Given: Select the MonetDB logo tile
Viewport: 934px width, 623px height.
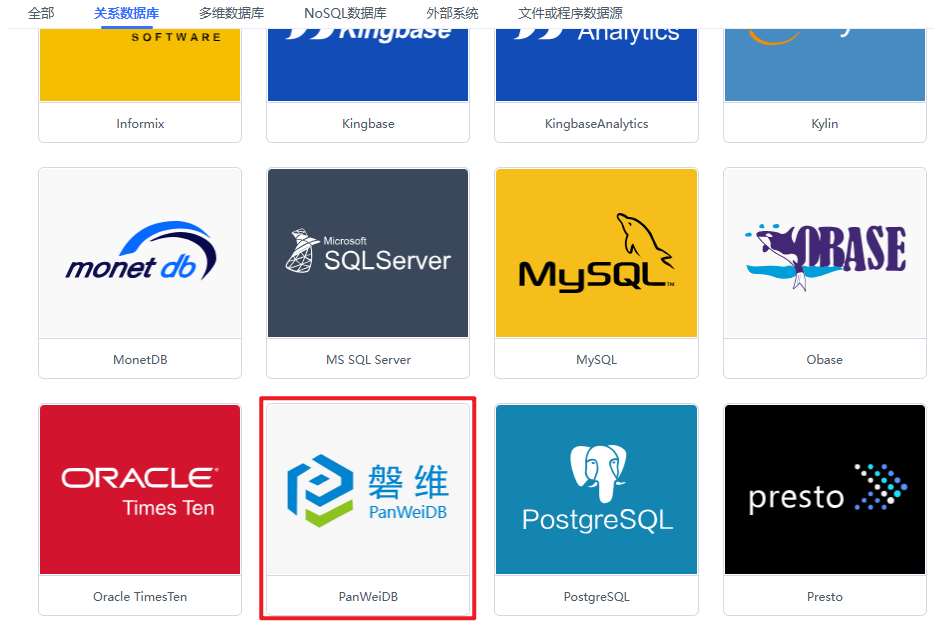Looking at the screenshot, I should [x=140, y=253].
